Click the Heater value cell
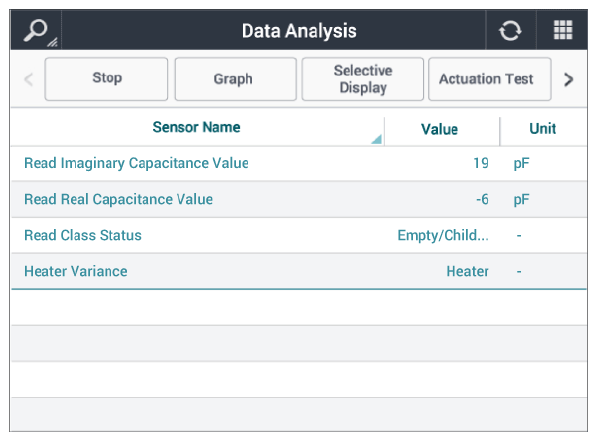 point(467,271)
